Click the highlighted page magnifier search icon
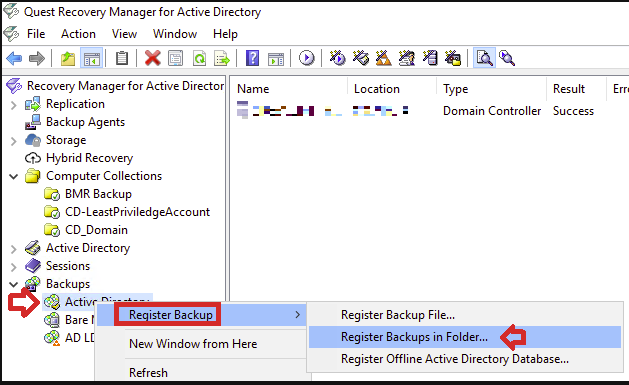This screenshot has height=385, width=629. 484,59
